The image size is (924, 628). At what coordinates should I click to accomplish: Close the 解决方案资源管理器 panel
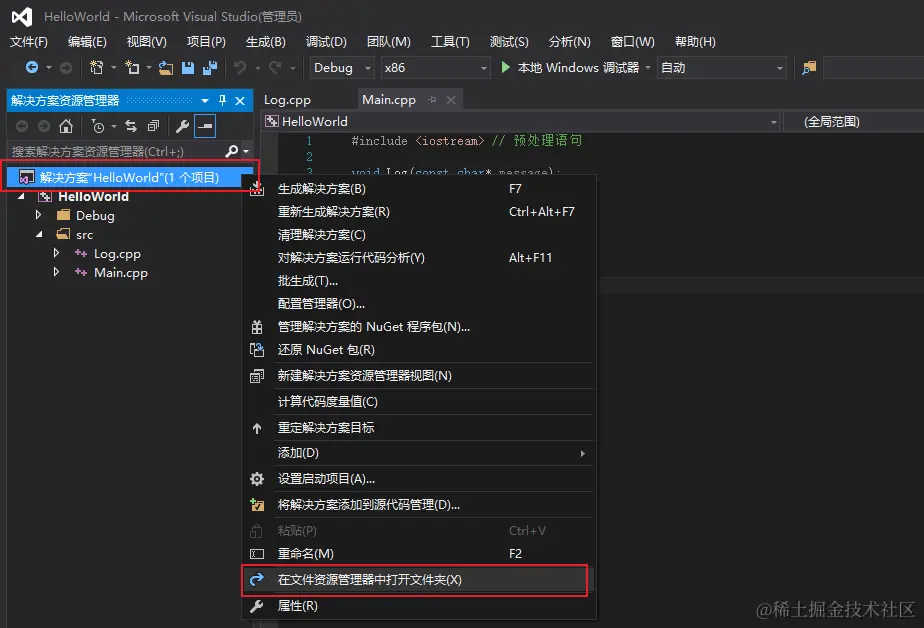pyautogui.click(x=240, y=101)
